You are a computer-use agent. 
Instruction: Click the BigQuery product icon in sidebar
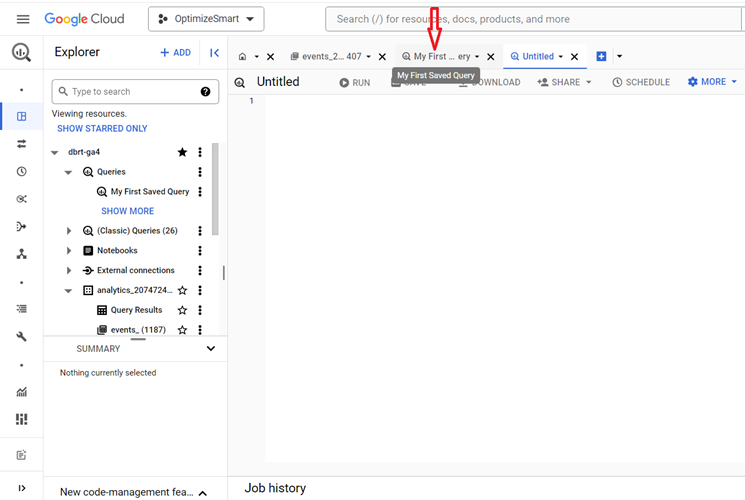pyautogui.click(x=21, y=52)
